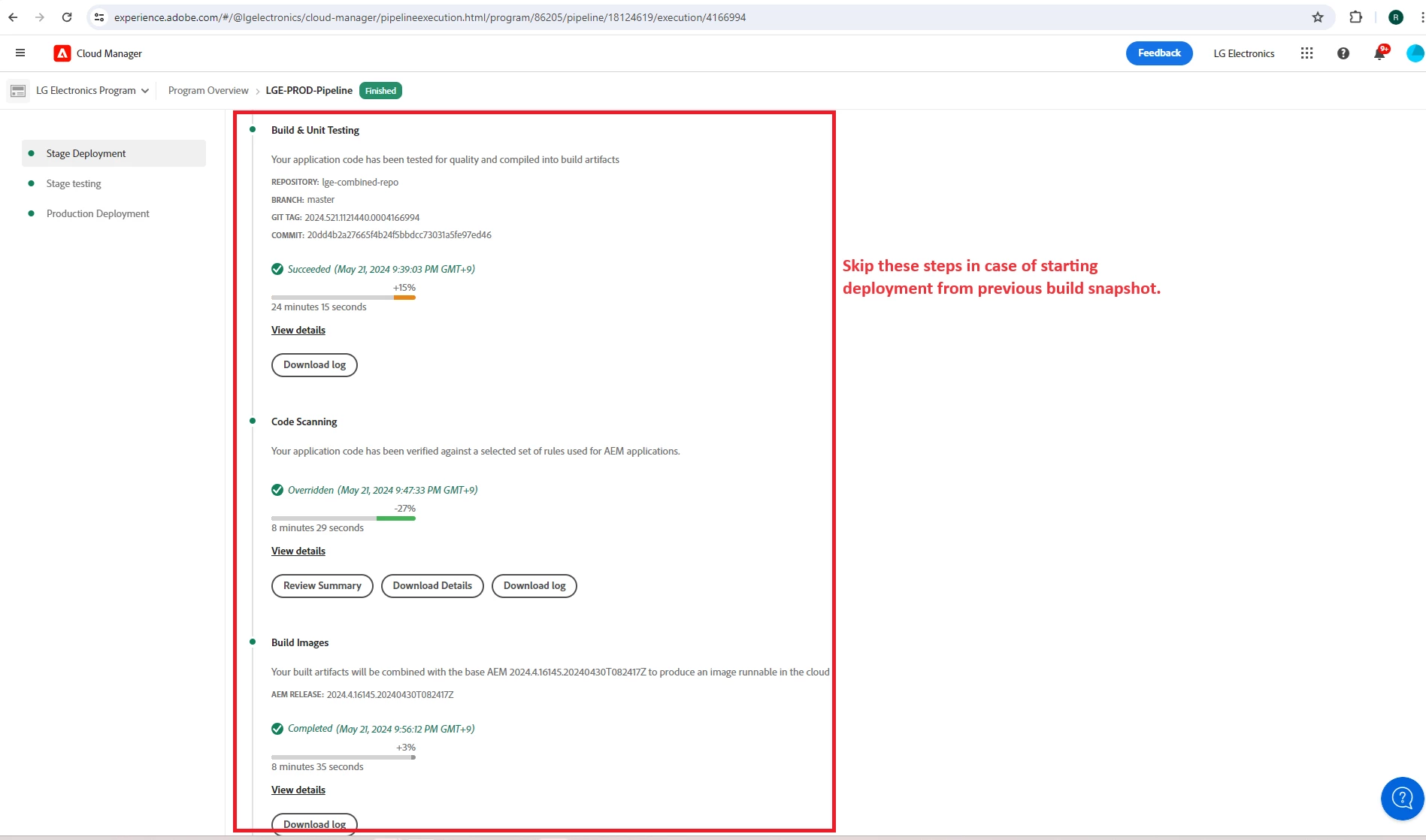Open the browser extensions puzzle icon
The width and height of the screenshot is (1426, 840).
pyautogui.click(x=1356, y=17)
